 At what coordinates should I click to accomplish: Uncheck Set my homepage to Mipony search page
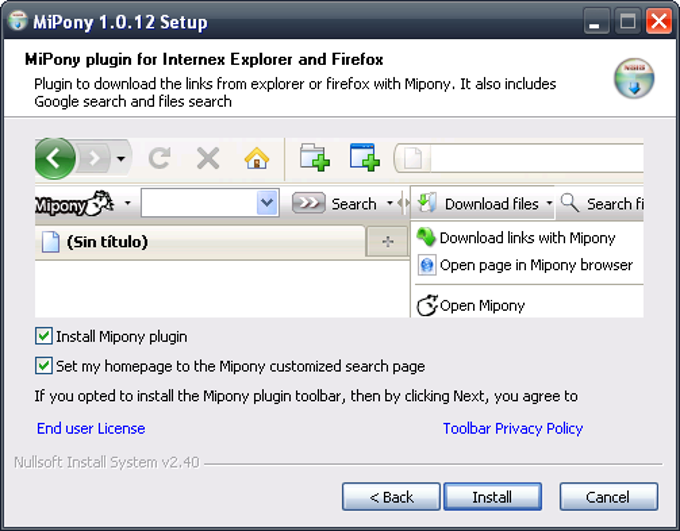43,366
